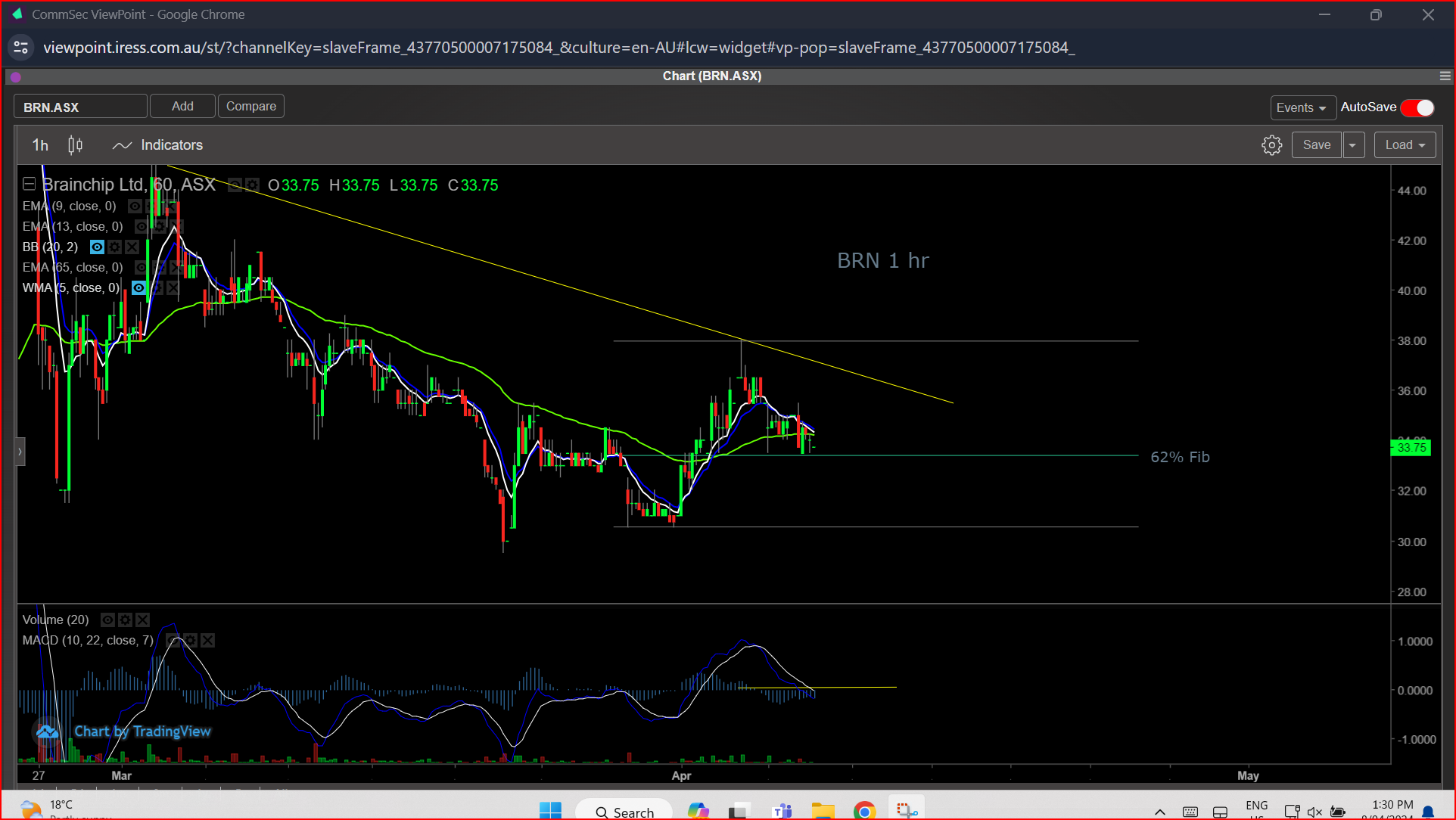Open settings for Brainchip Ltd series
Viewport: 1456px width, 820px height.
pyautogui.click(x=252, y=185)
